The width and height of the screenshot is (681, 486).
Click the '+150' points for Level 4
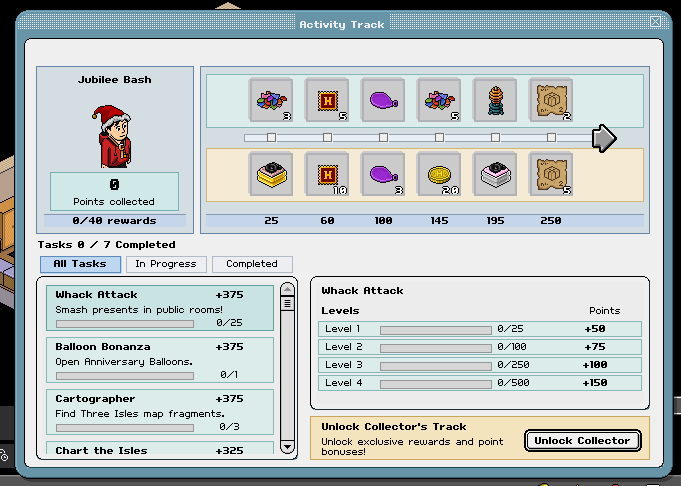595,383
